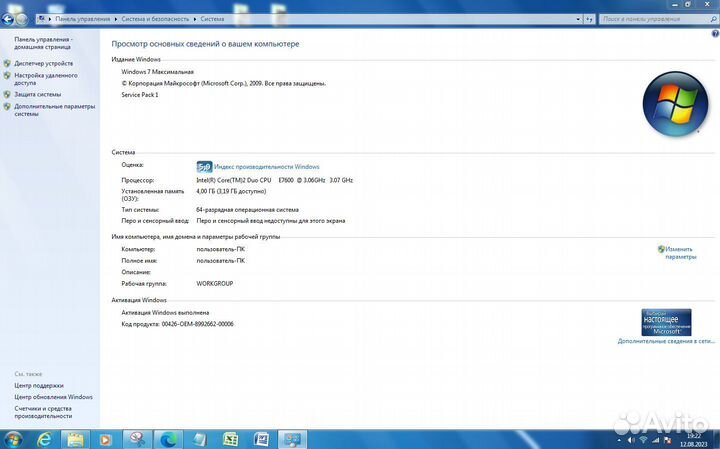This screenshot has width=720, height=449.
Task: Click shield icon beside Настройка удаленного доступа
Action: [x=7, y=76]
